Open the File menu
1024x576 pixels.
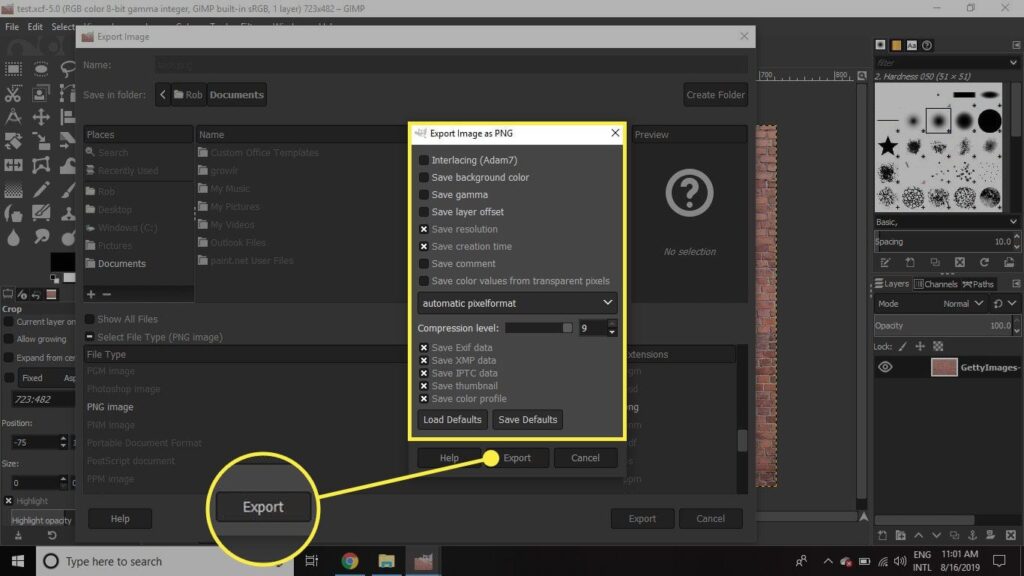point(11,26)
